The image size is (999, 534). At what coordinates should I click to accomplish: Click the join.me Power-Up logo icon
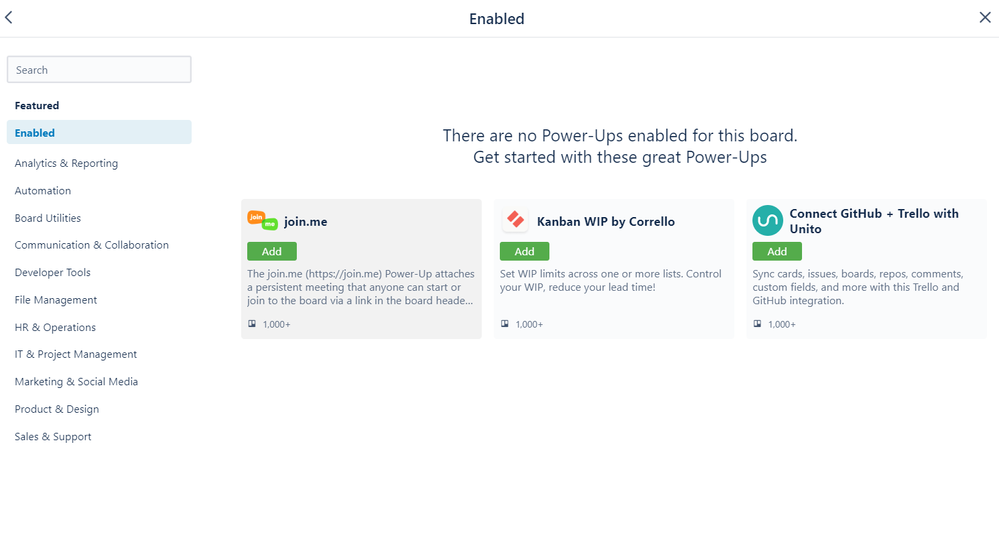pos(262,220)
